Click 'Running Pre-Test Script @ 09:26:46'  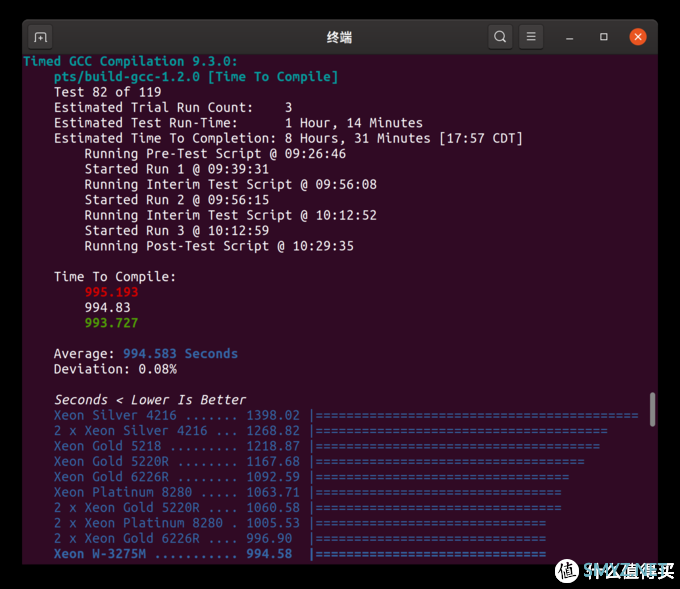[x=215, y=154]
